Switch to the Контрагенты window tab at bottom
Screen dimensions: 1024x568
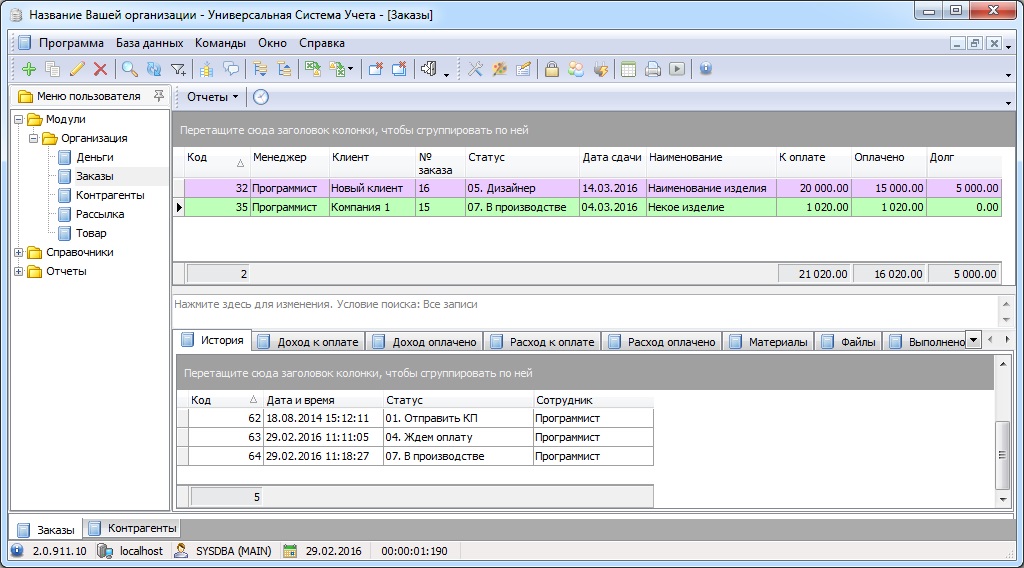coord(133,528)
